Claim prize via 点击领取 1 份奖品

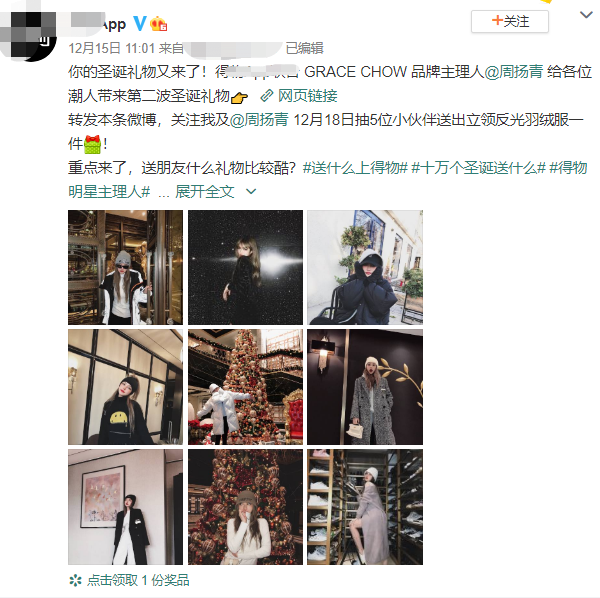[x=138, y=580]
